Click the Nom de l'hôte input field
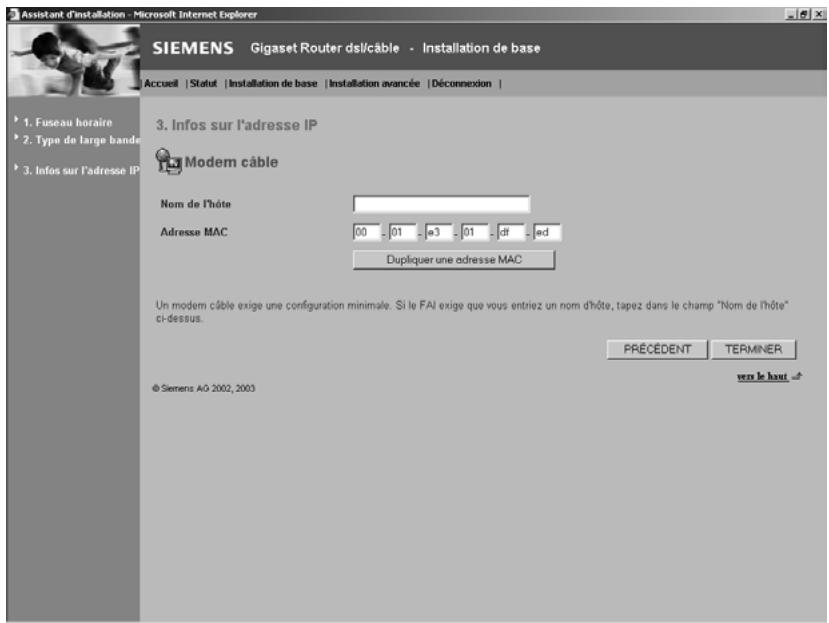This screenshot has width=829, height=623. click(x=441, y=204)
